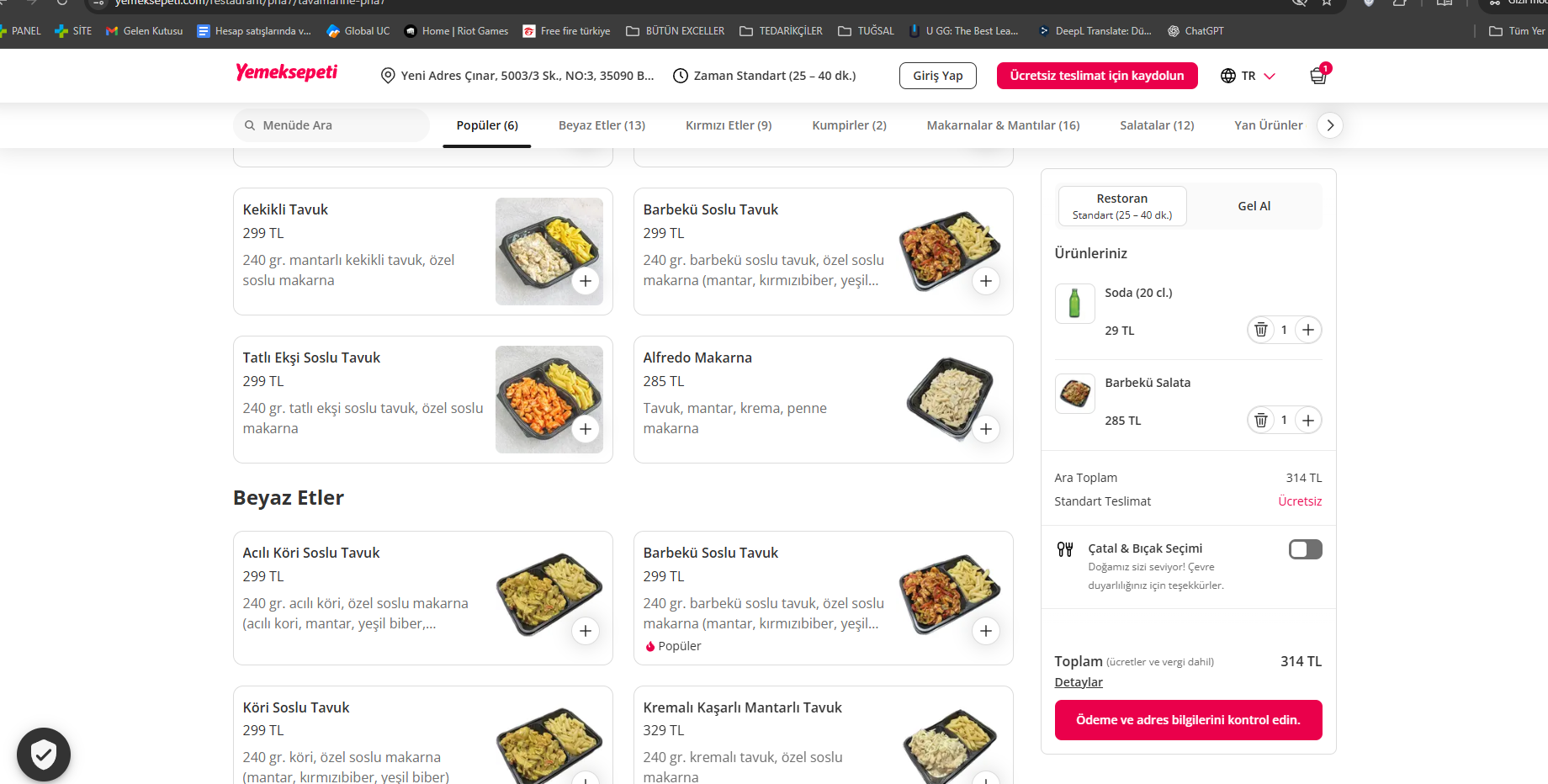Screen dimensions: 1548x784
Task: Open the shopping basket icon
Action: point(1318,76)
